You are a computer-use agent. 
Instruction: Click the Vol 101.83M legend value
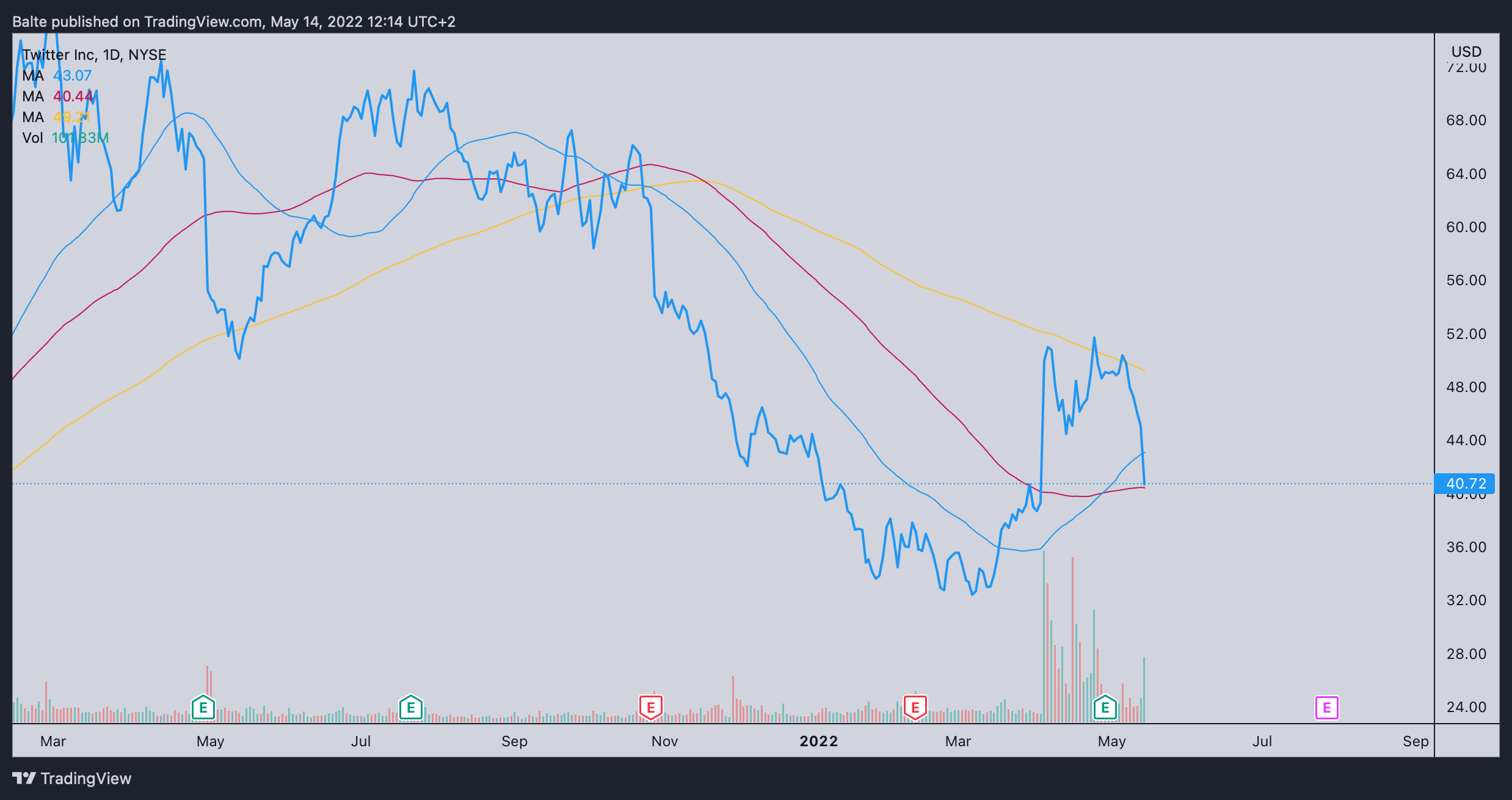tap(81, 138)
